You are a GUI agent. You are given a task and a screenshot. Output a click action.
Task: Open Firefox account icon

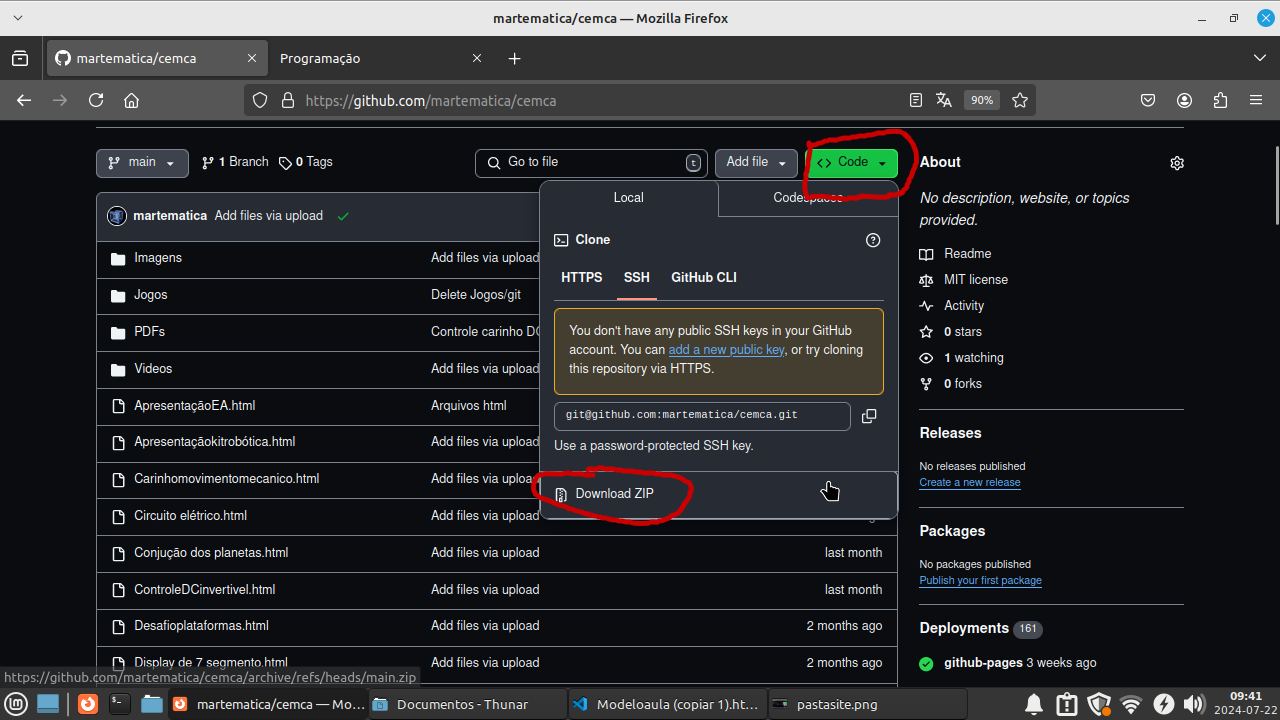[1185, 100]
